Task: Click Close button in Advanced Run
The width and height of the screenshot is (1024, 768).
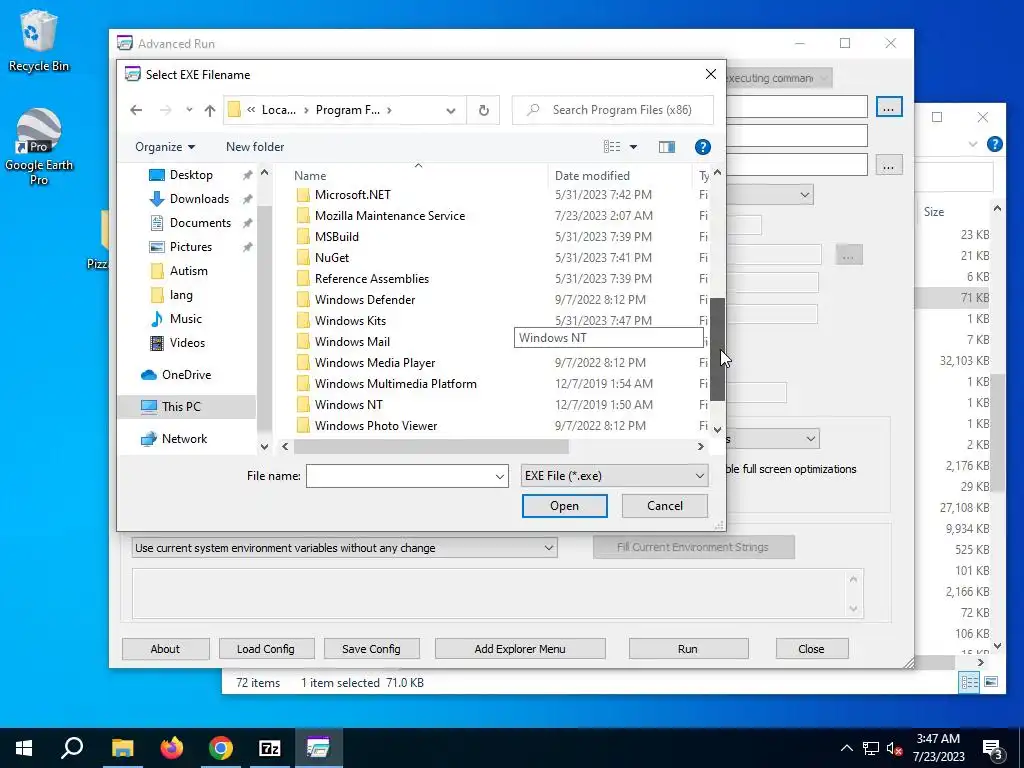Action: [811, 649]
